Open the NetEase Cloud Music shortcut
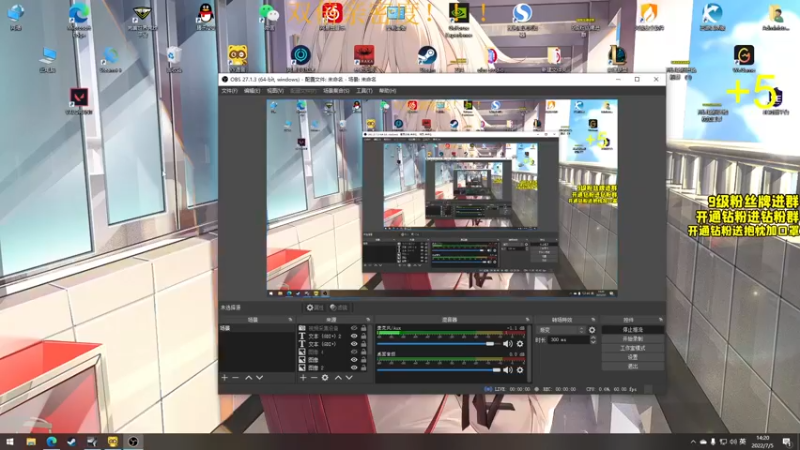 click(x=332, y=15)
